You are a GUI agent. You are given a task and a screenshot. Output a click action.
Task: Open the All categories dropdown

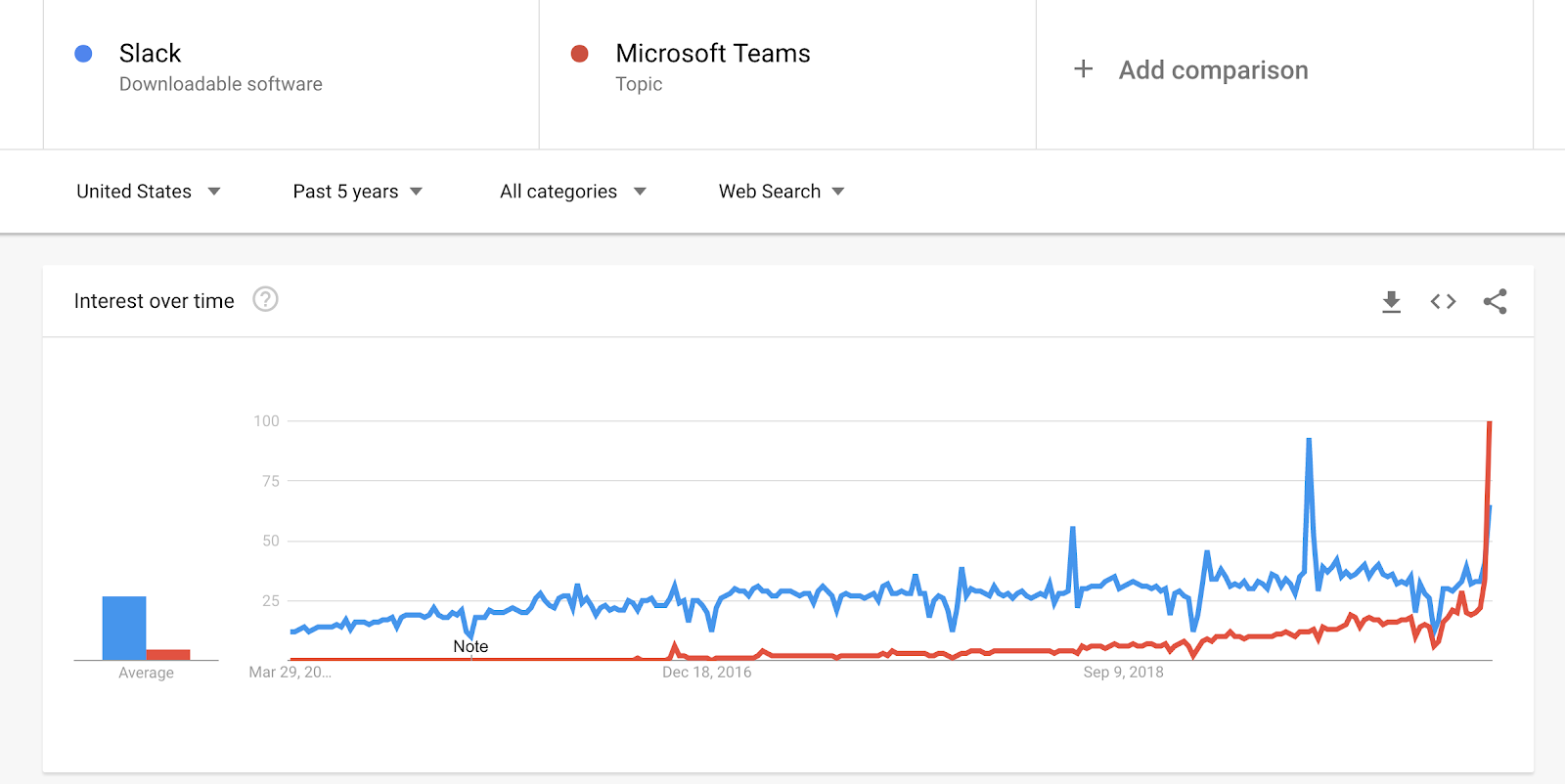(x=572, y=192)
